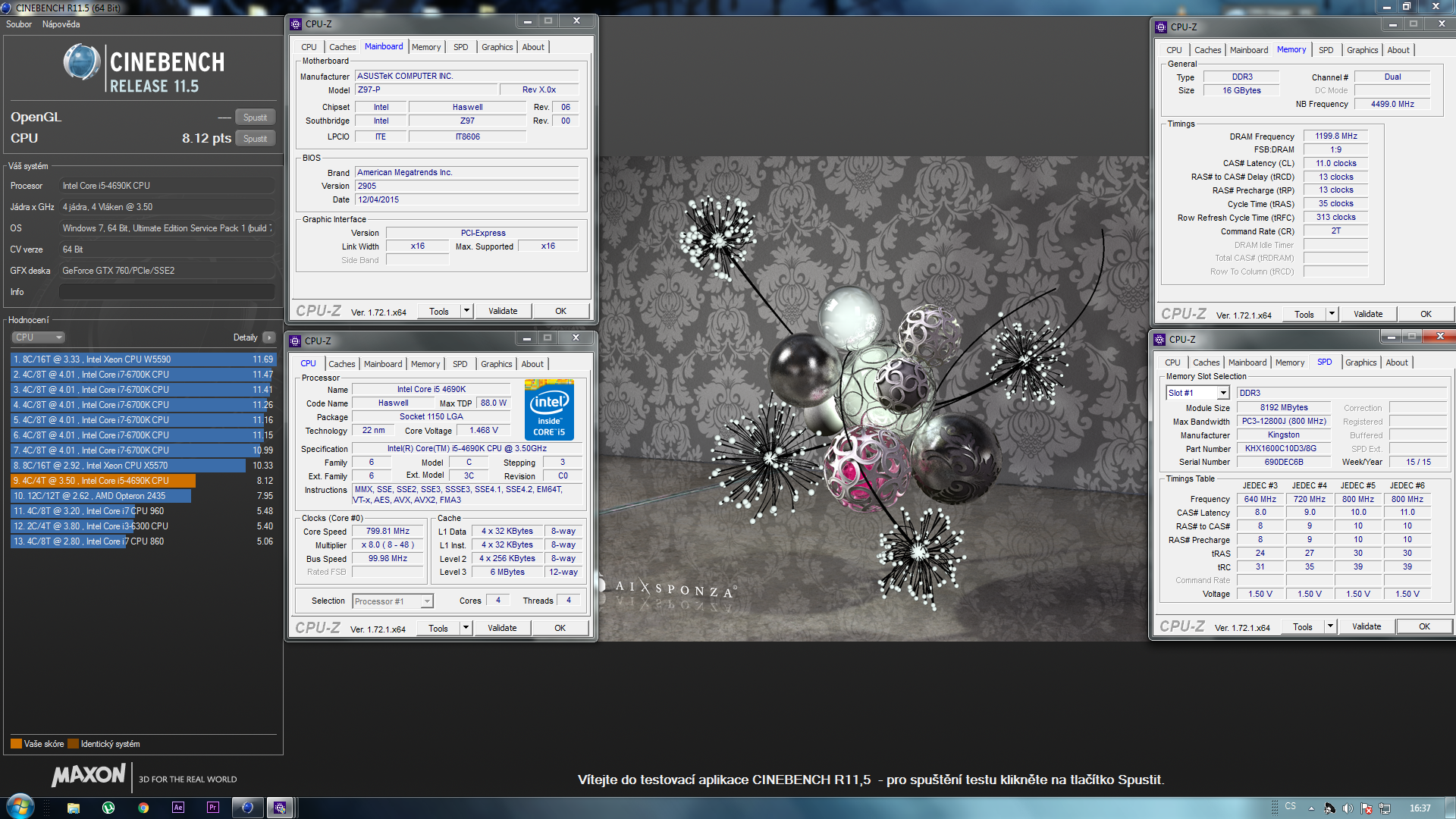The image size is (1456, 819).
Task: Click the CPU-Z CPU window title icon
Action: coord(295,341)
